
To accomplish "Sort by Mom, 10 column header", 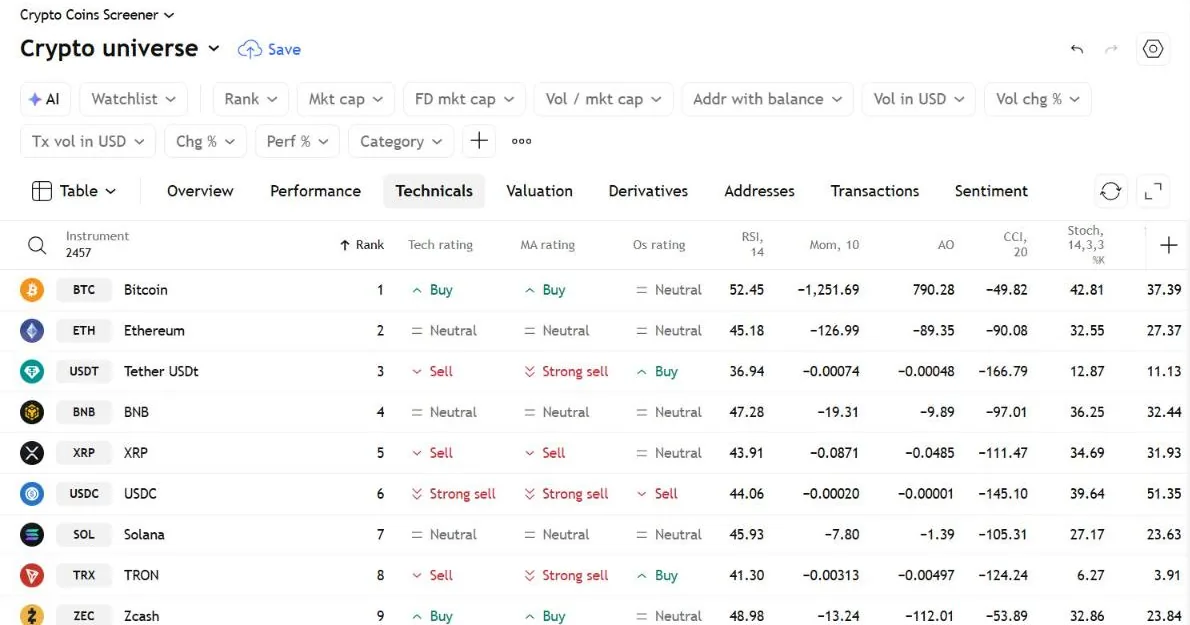I will 834,245.
